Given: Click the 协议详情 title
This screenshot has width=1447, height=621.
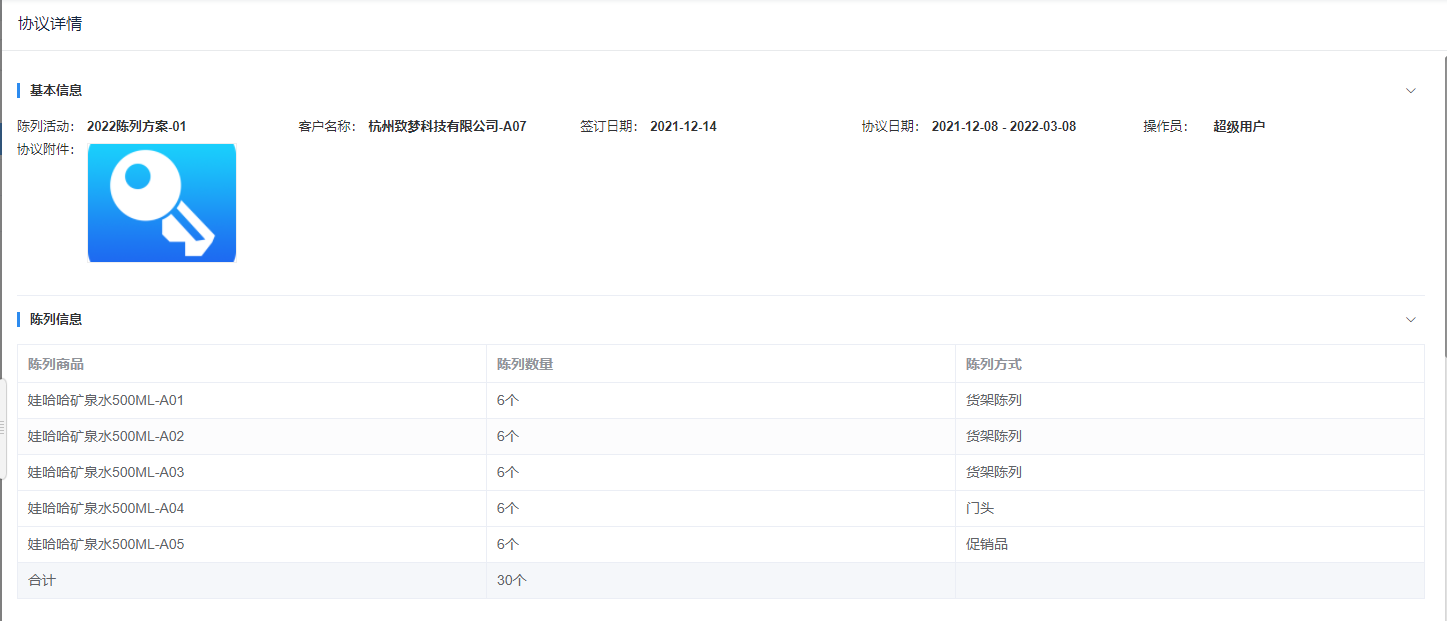Looking at the screenshot, I should pyautogui.click(x=50, y=24).
